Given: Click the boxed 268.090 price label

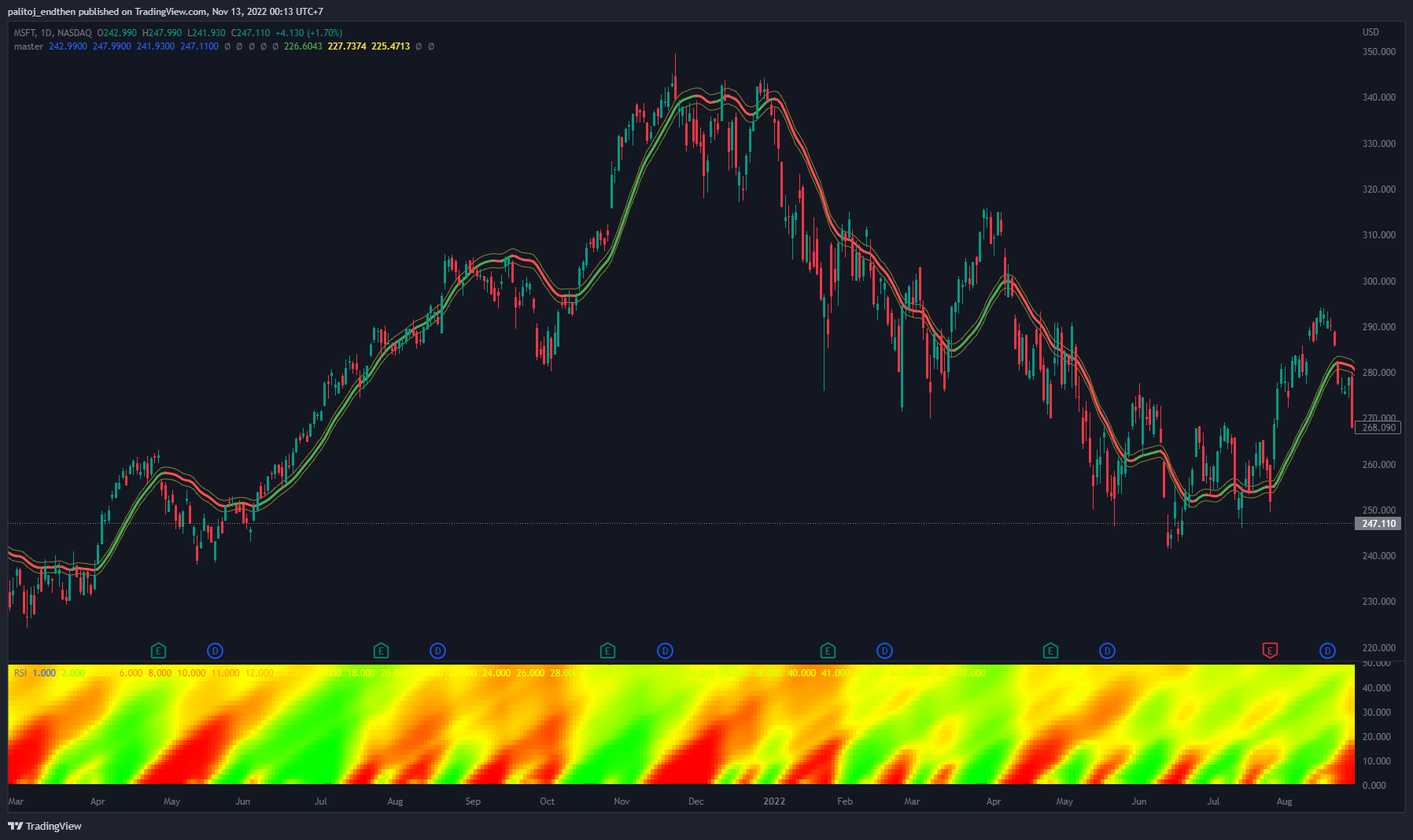Looking at the screenshot, I should (1378, 428).
